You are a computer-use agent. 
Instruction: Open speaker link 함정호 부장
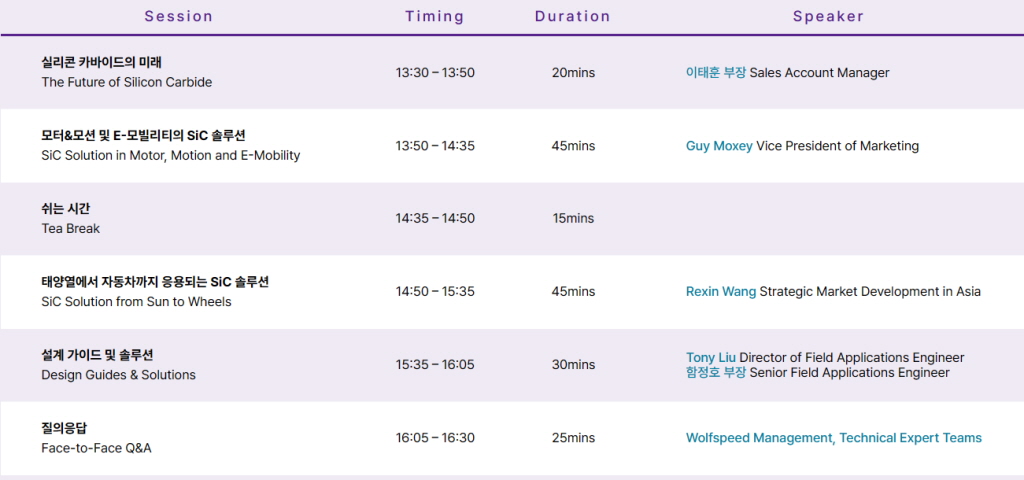pos(715,373)
